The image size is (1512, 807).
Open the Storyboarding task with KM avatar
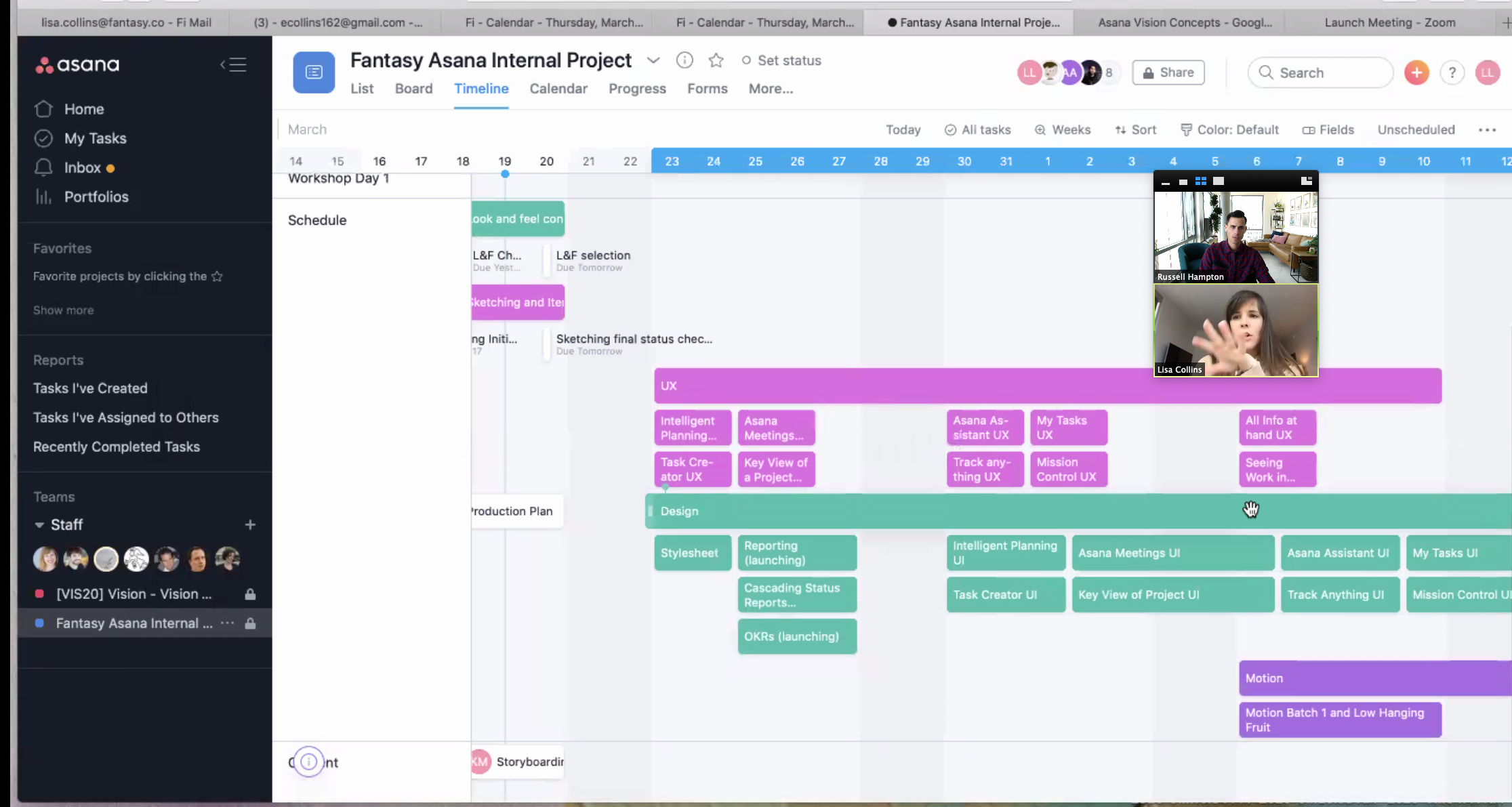(x=518, y=762)
